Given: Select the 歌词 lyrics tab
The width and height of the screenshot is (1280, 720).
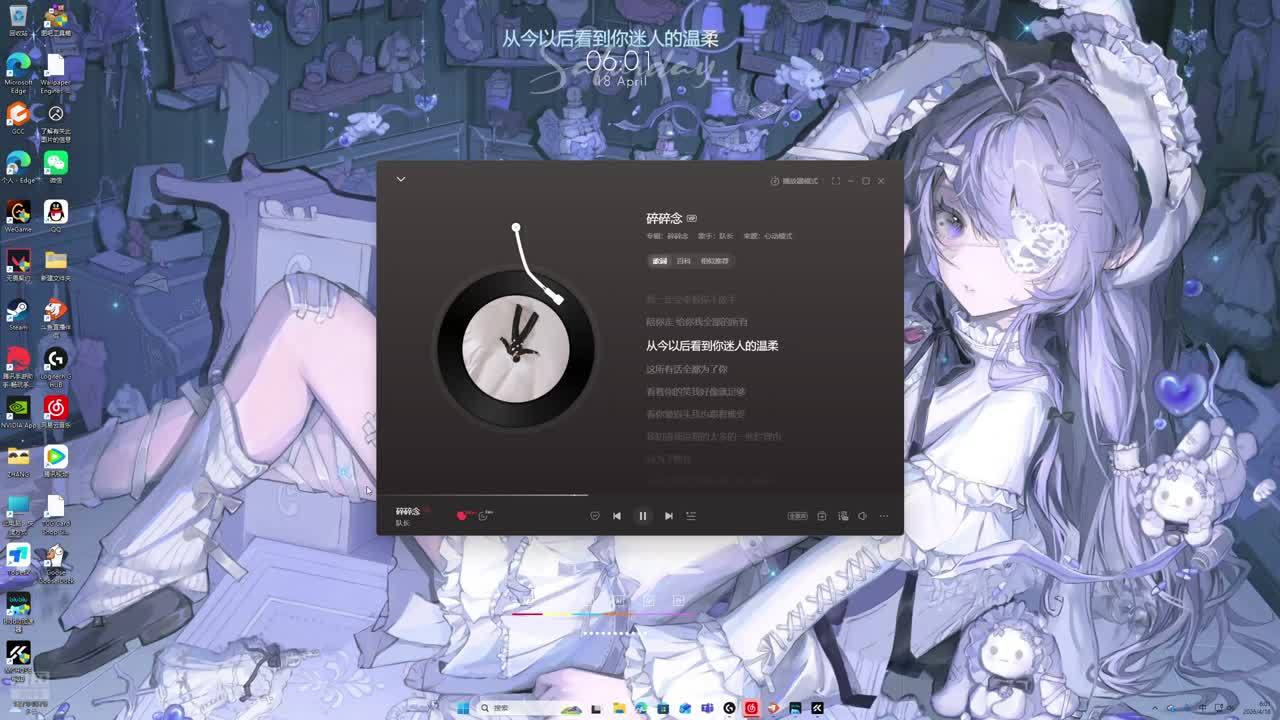Looking at the screenshot, I should pos(659,261).
